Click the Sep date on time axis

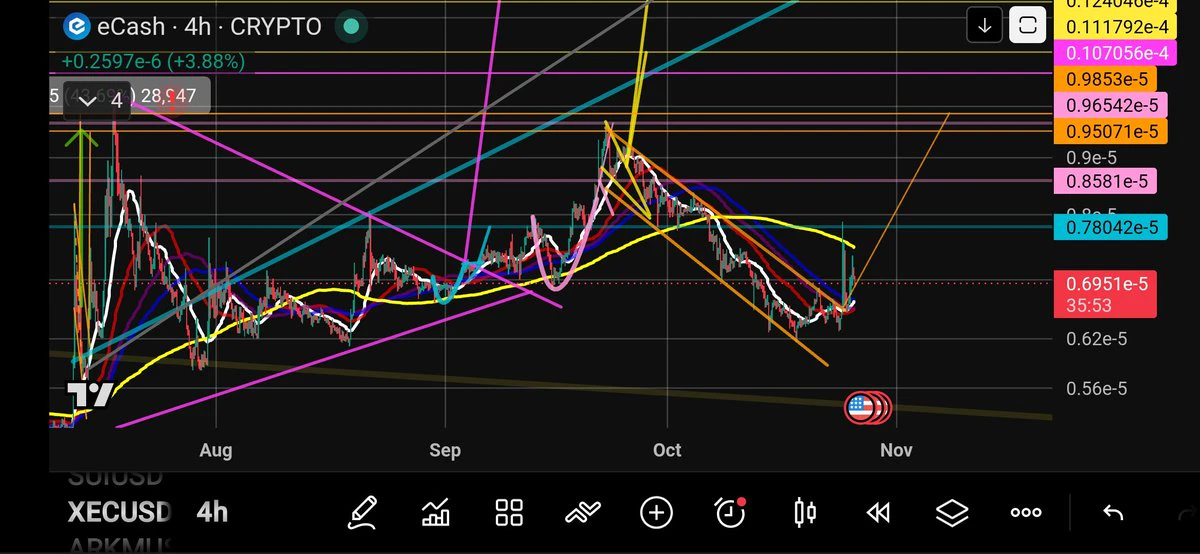[x=445, y=450]
